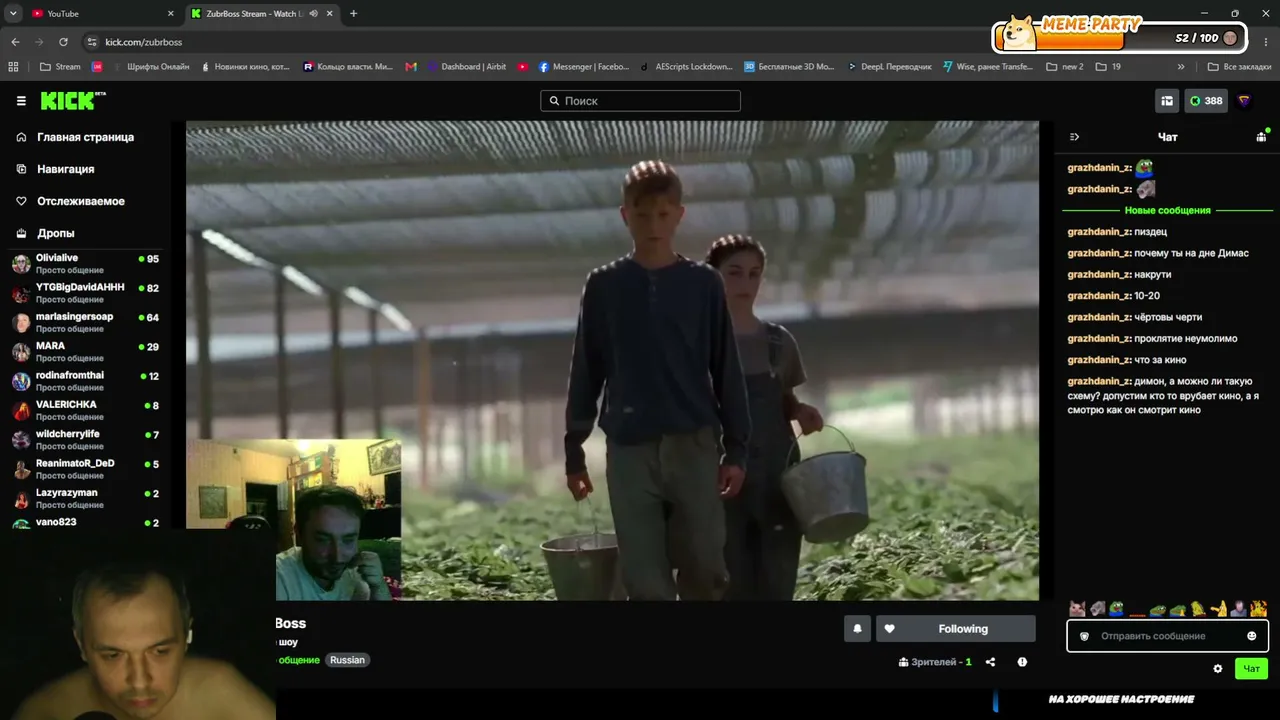Open Дропы in the sidebar
Image resolution: width=1280 pixels, height=720 pixels.
tap(55, 233)
